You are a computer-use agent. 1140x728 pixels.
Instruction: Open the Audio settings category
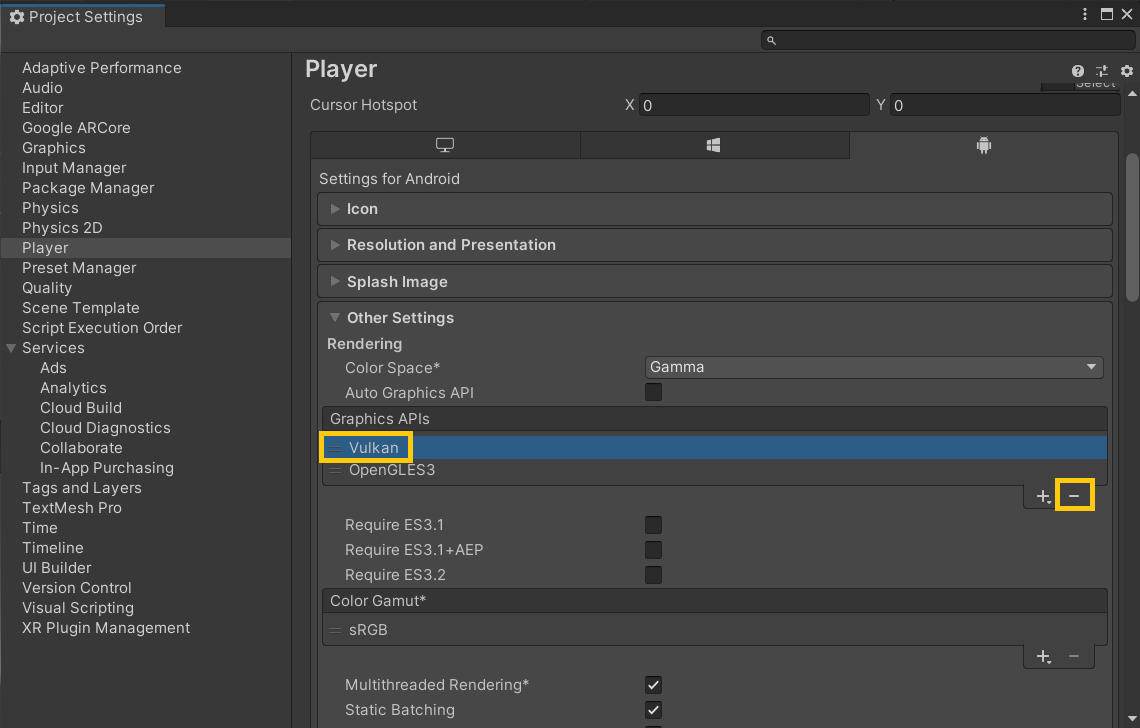(x=42, y=88)
